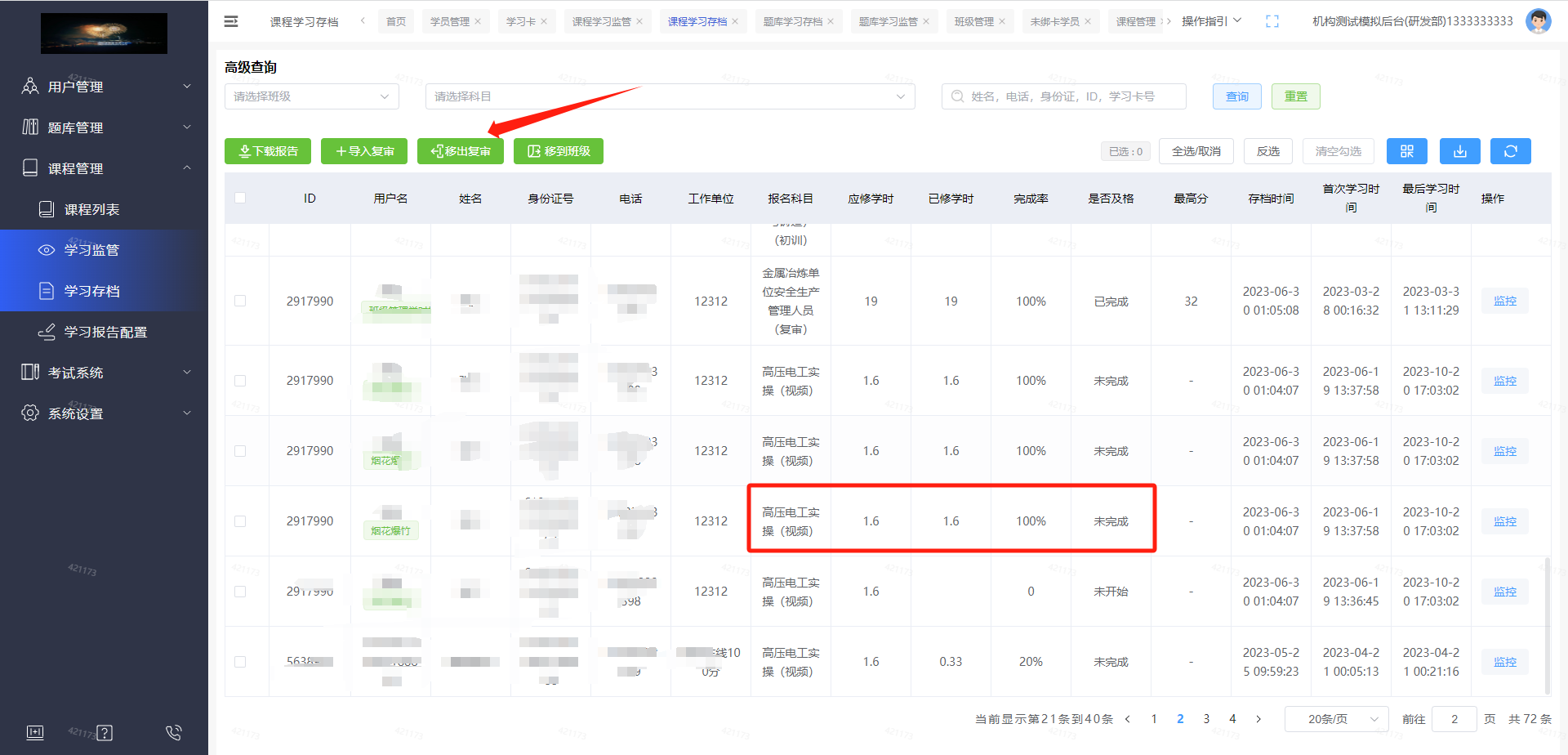
Task: Check the row with 0.33 completed hours
Action: 240,662
